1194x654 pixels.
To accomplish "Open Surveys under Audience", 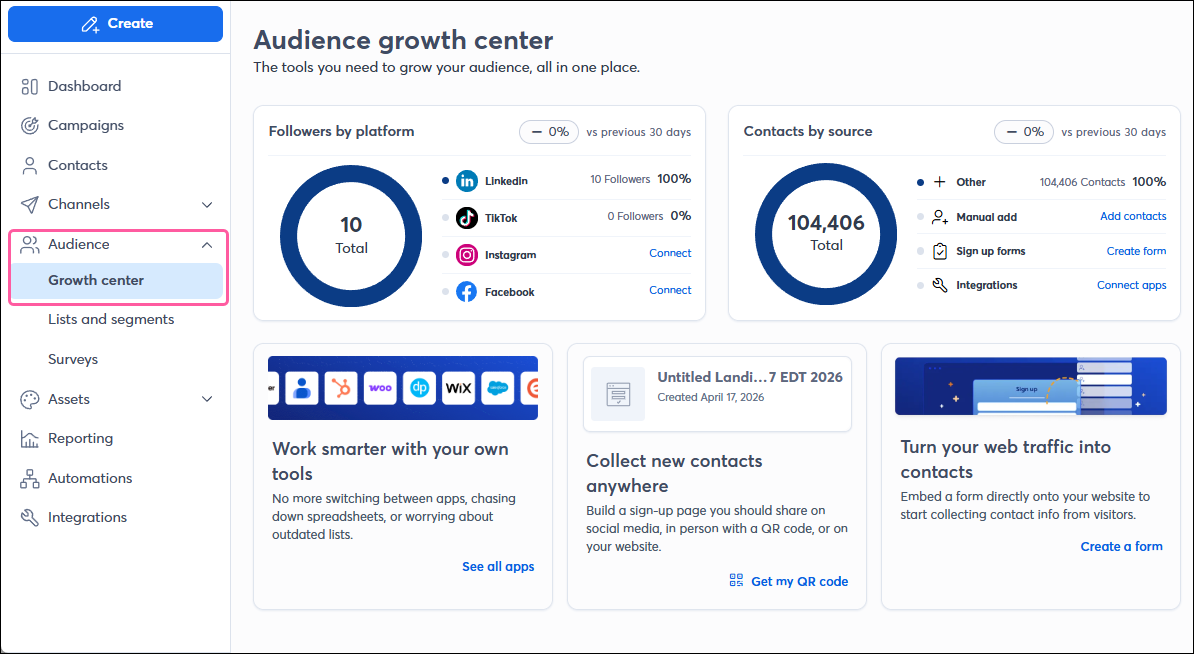I will coord(73,359).
